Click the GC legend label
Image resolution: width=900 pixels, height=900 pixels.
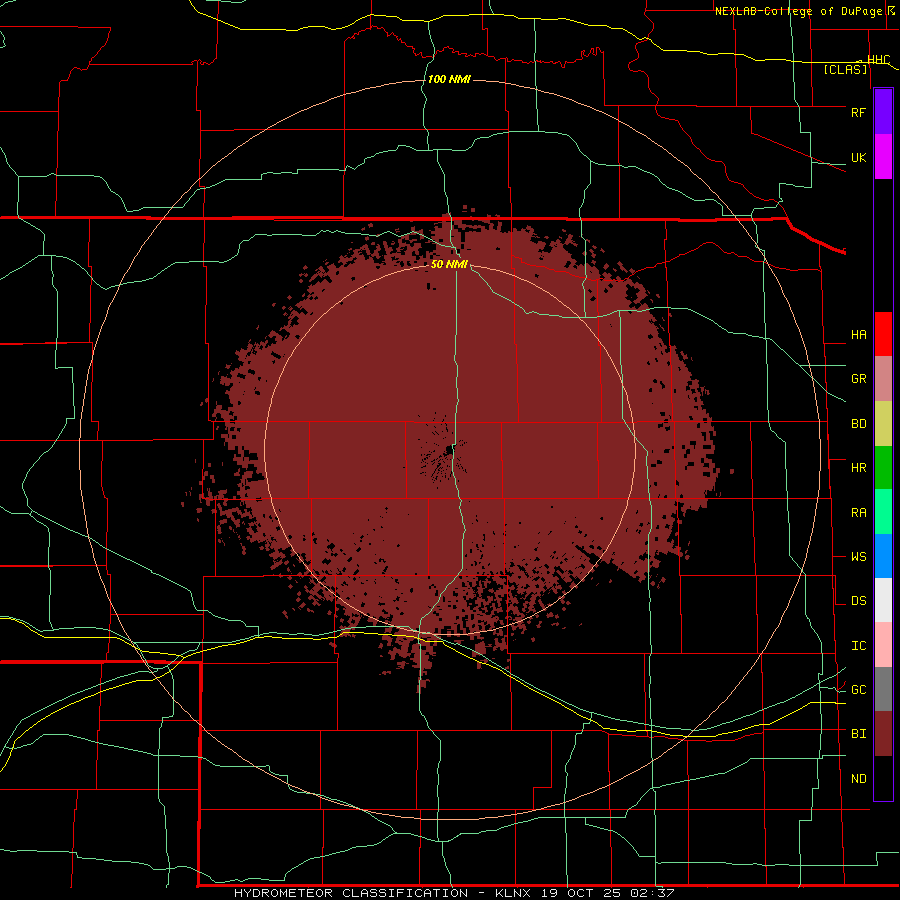tap(858, 690)
